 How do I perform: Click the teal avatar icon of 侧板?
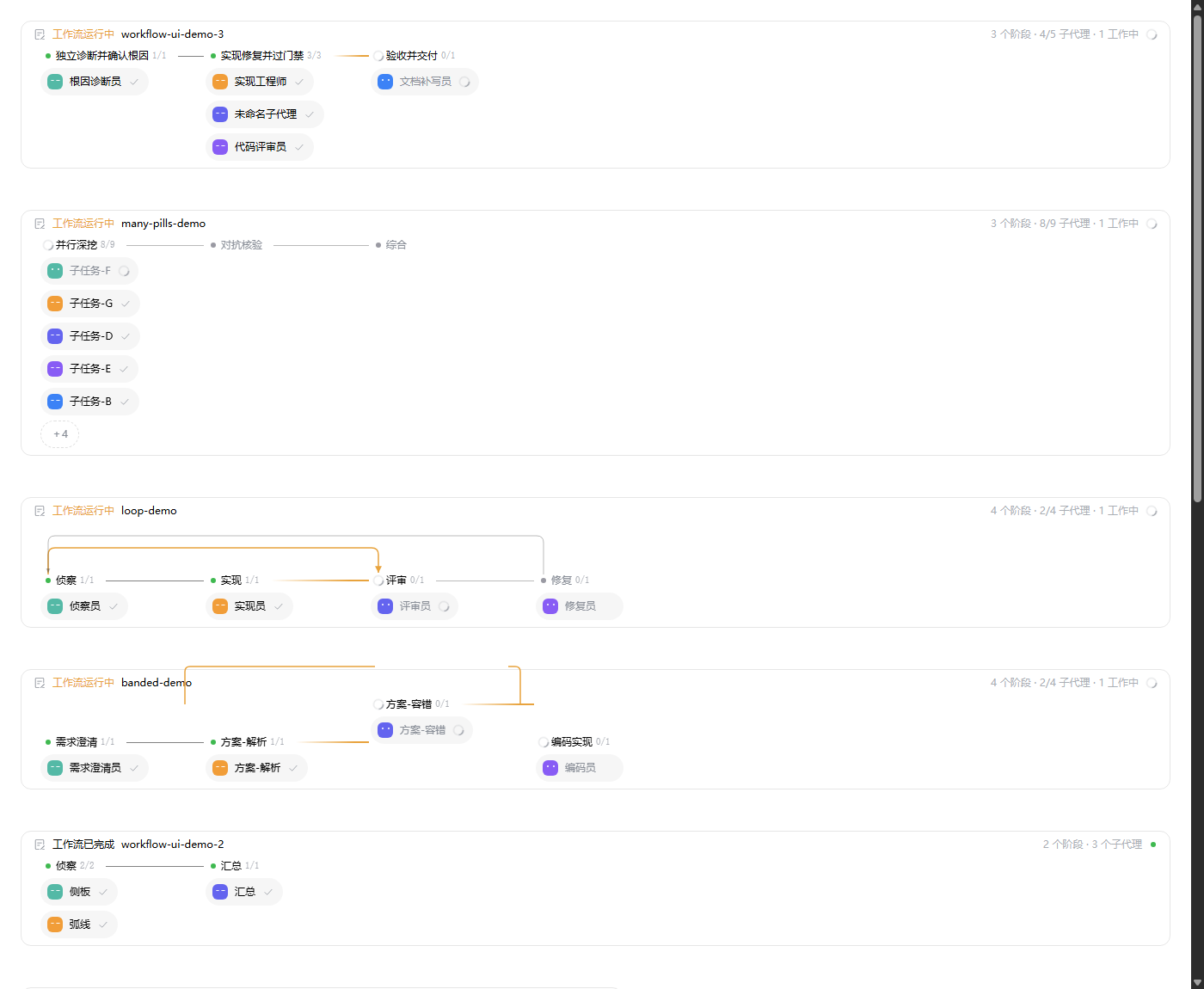(x=55, y=892)
